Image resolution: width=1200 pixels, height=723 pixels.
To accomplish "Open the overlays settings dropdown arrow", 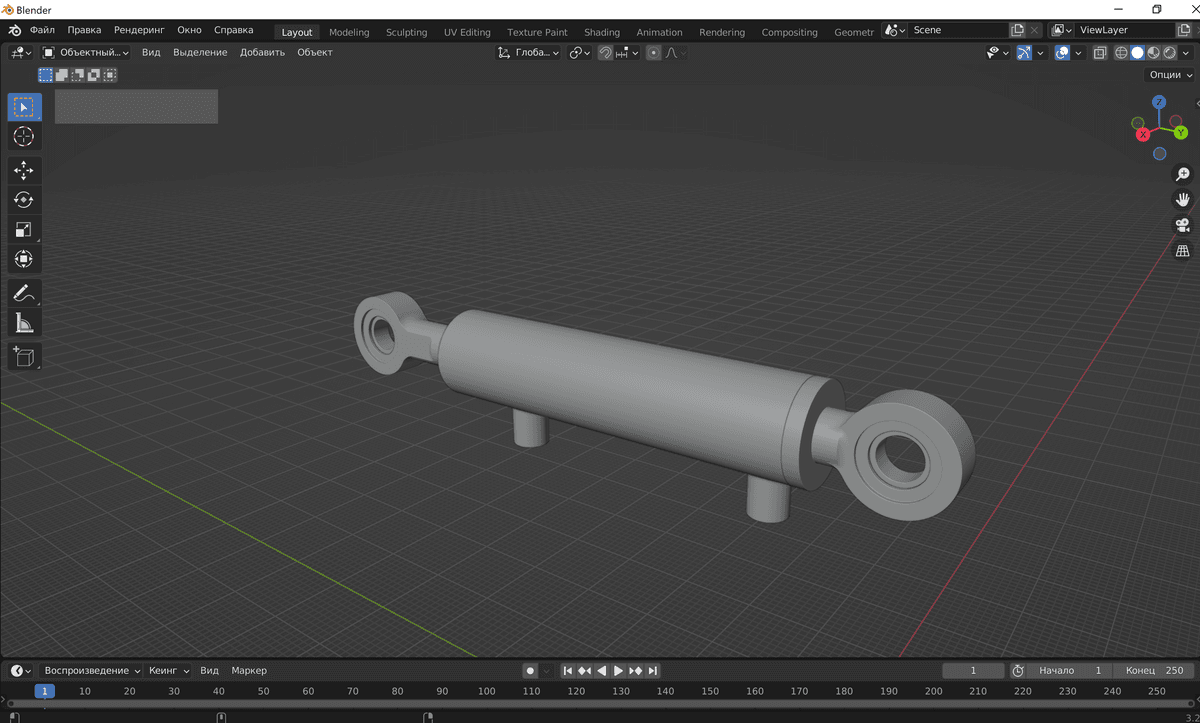I will [1078, 52].
